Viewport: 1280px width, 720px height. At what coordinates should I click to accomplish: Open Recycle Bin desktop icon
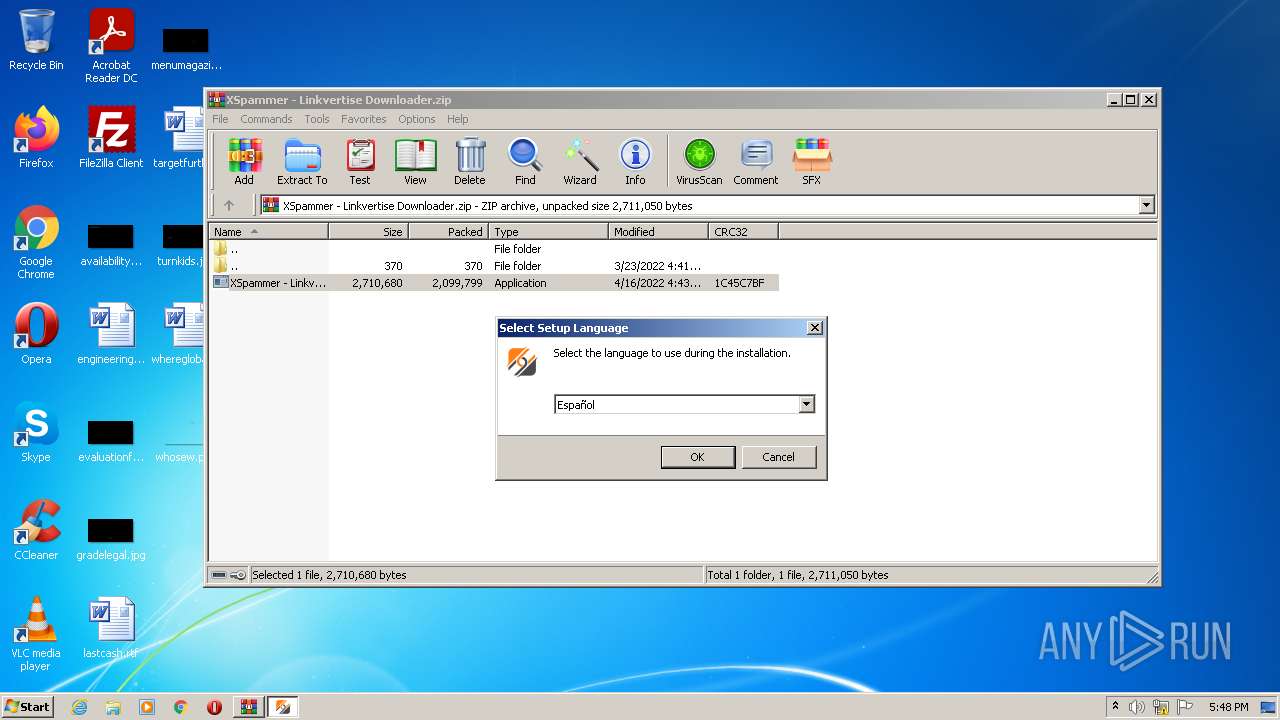(x=36, y=40)
